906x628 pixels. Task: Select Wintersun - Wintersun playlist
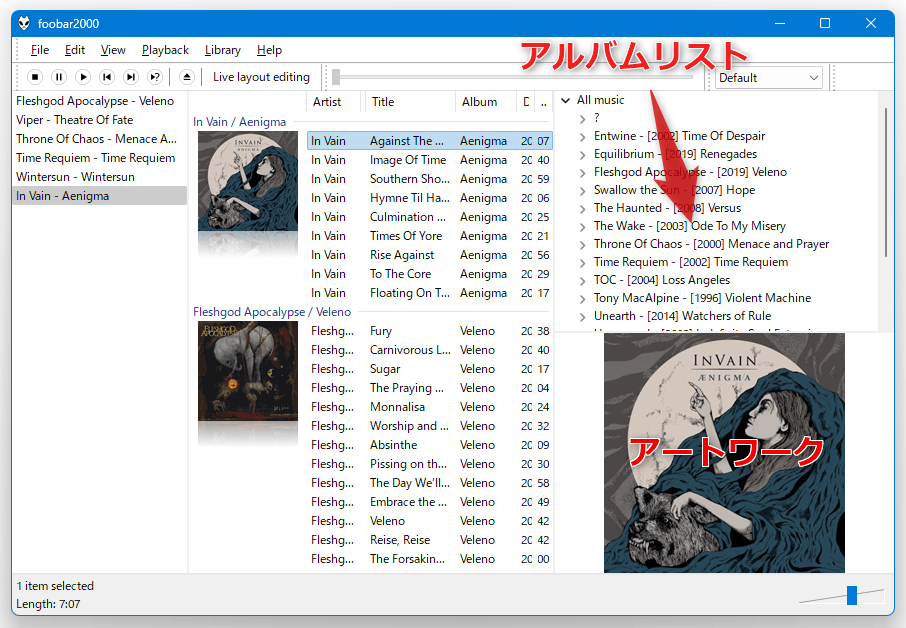[99, 177]
